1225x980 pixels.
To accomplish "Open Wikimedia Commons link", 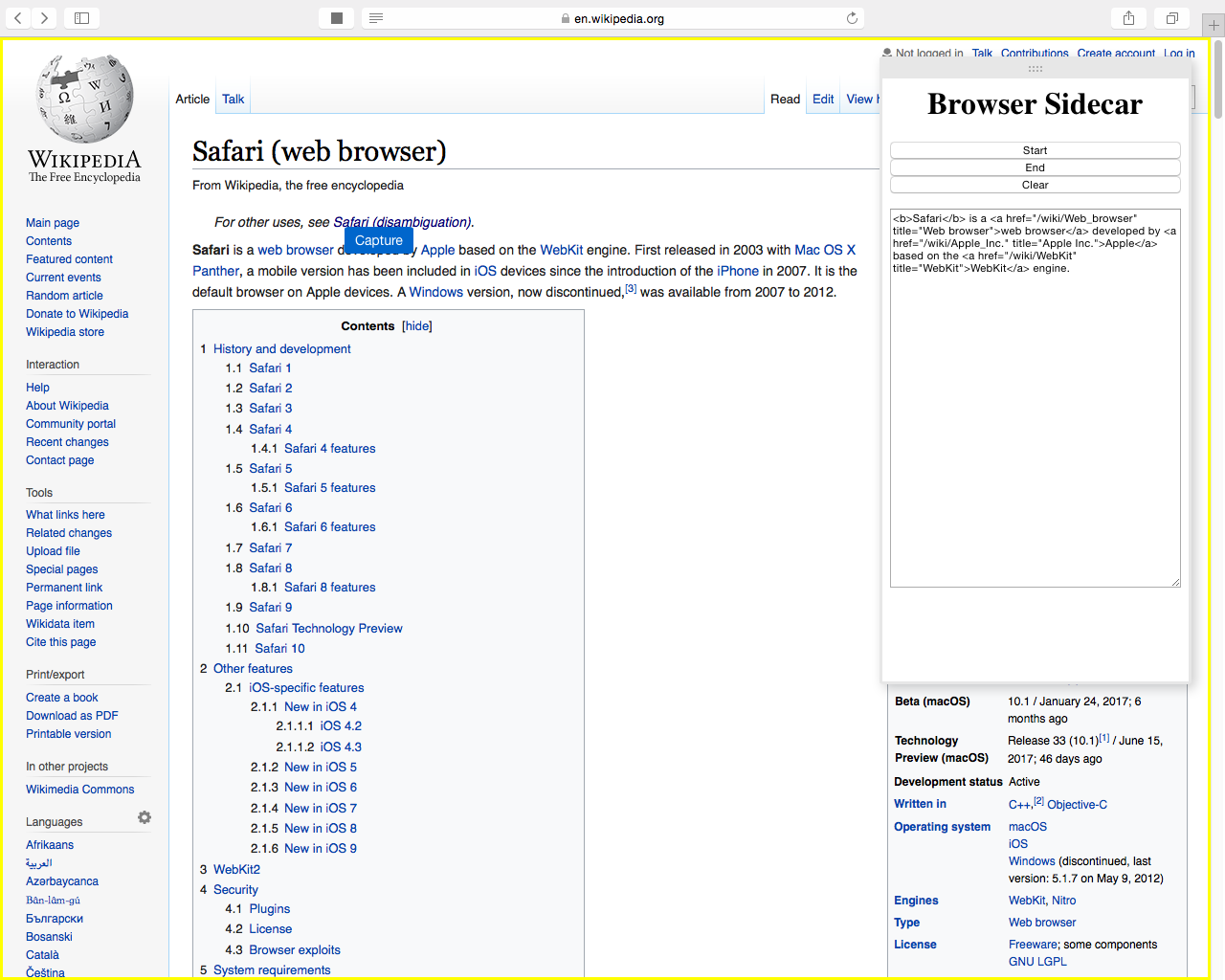I will pos(79,790).
